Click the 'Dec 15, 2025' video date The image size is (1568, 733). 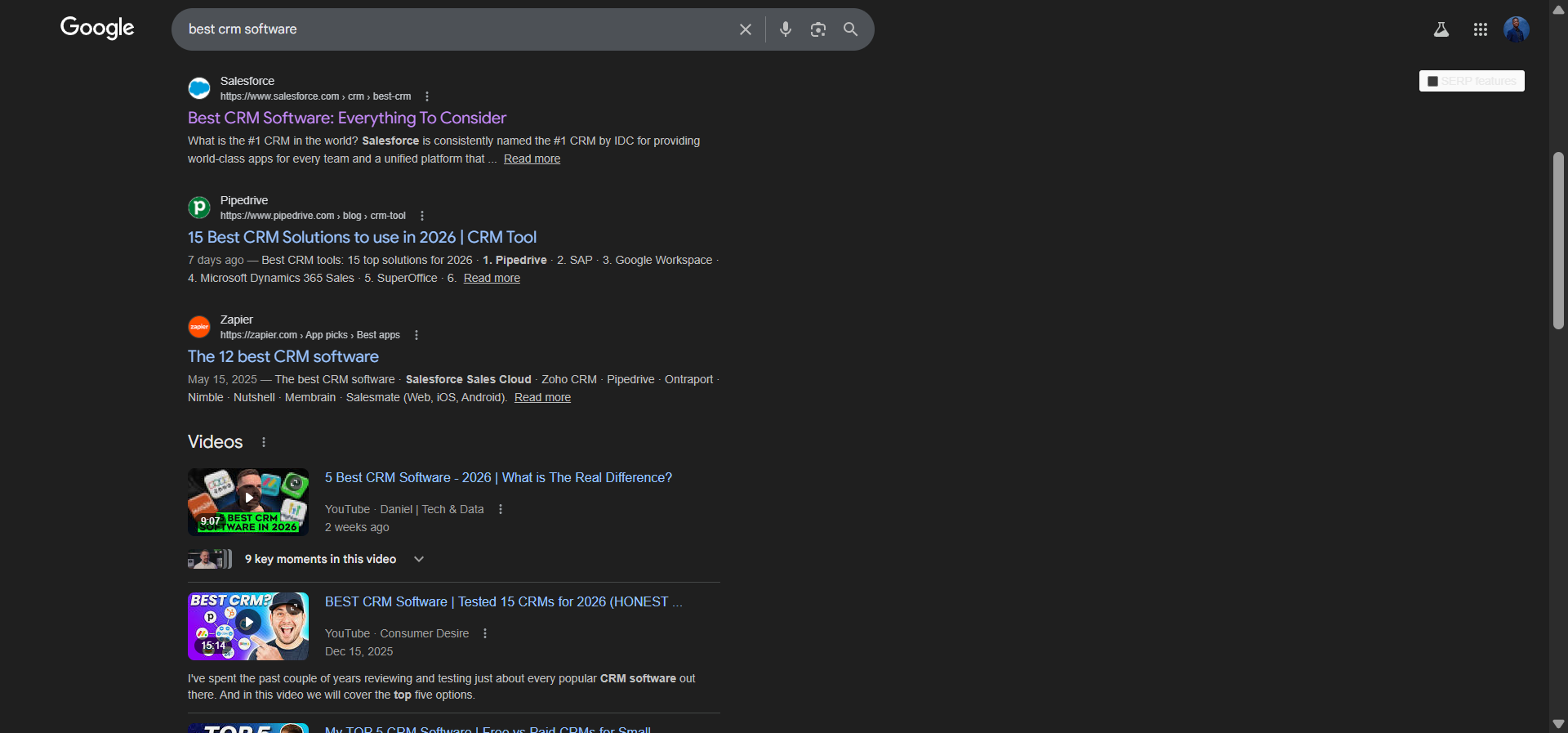(359, 651)
